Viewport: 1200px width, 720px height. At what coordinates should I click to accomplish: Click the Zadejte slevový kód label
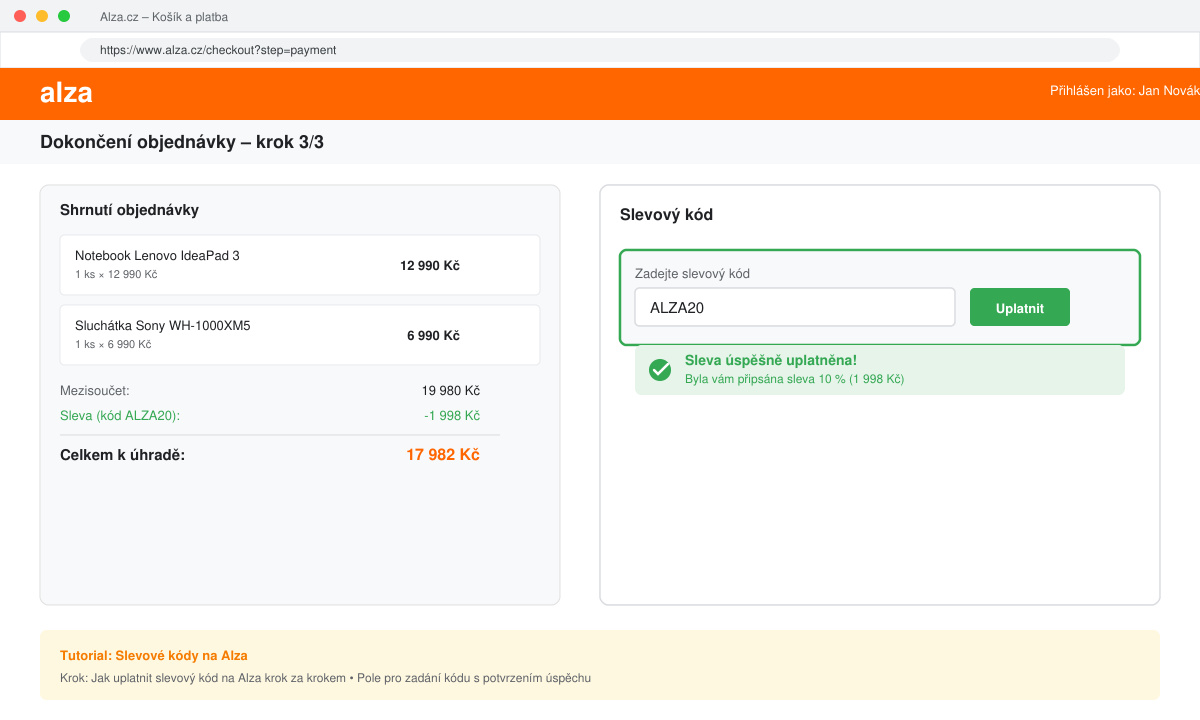tap(692, 274)
